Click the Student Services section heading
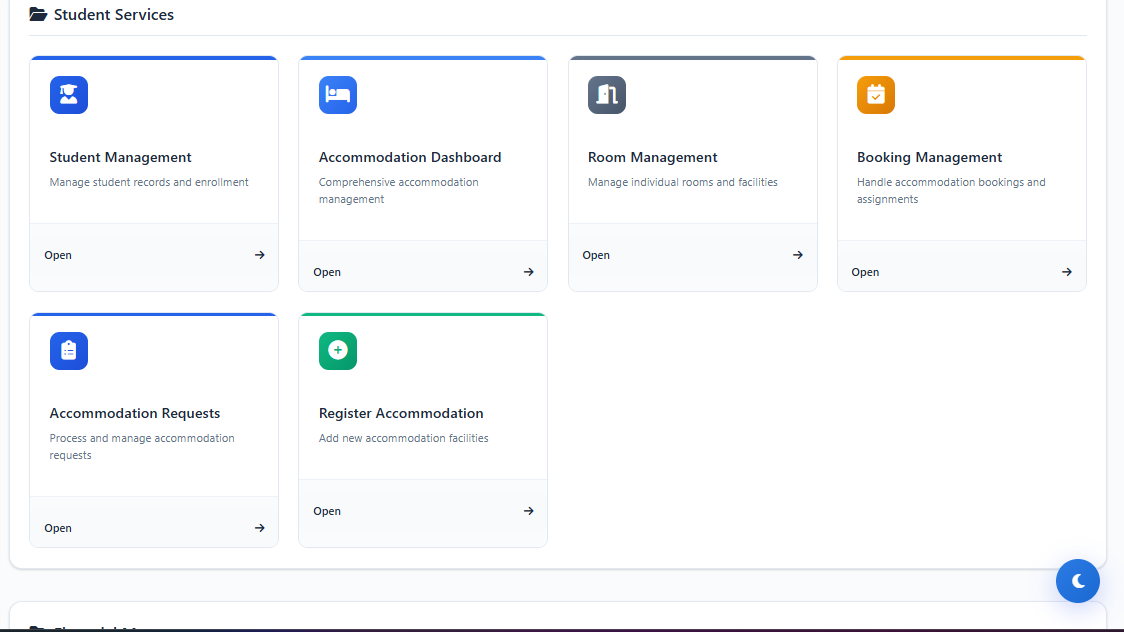1124x632 pixels. click(x=113, y=15)
